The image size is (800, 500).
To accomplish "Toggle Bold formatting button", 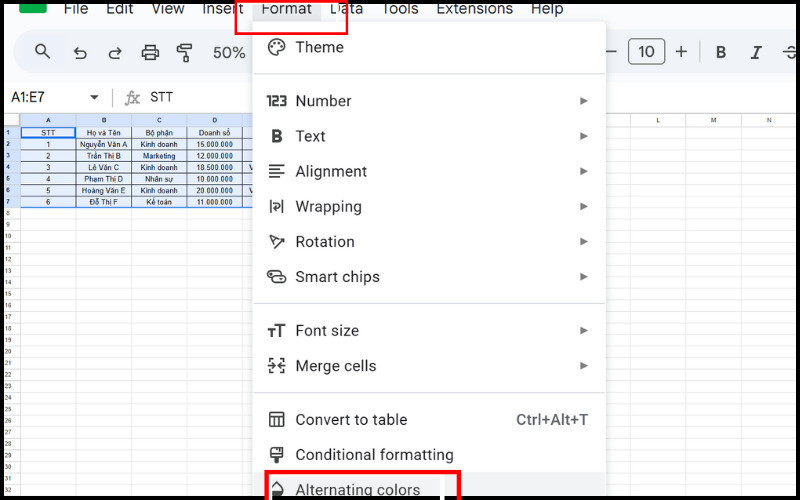I will 720,52.
